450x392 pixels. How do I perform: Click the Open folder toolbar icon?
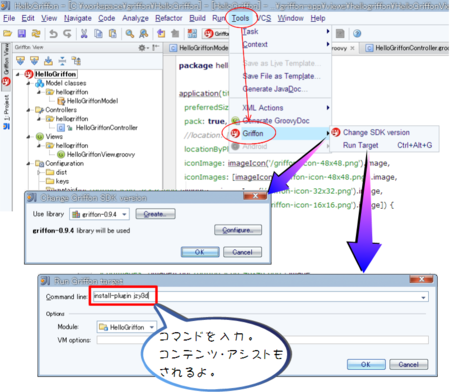click(x=7, y=33)
